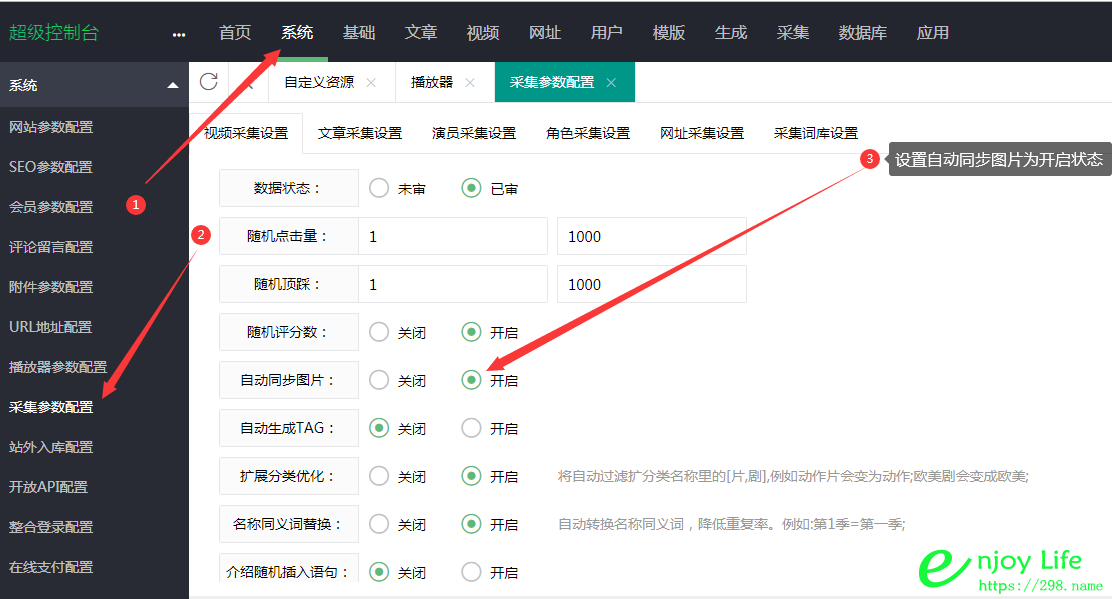Open the ellipsis menu beside 超级控制台
Image resolution: width=1112 pixels, height=599 pixels.
pos(178,33)
